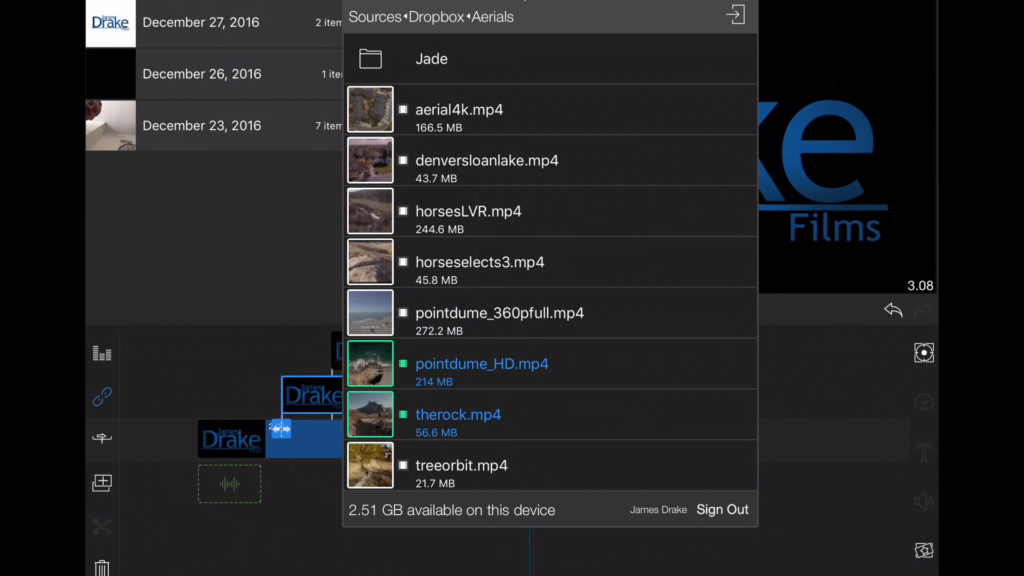Select the denversloanlake.mp4 selection square
The image size is (1024, 576).
403,160
